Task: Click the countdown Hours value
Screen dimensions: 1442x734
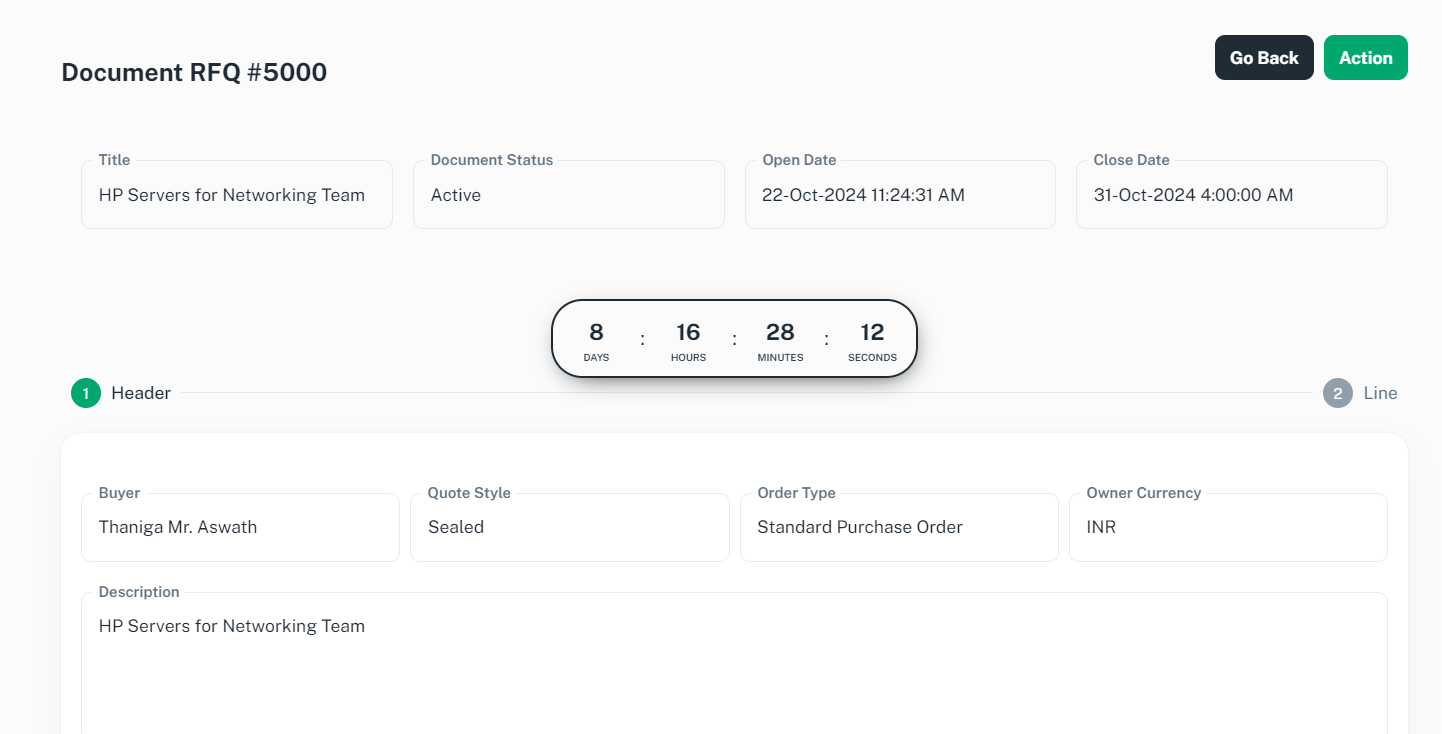Action: click(x=688, y=333)
